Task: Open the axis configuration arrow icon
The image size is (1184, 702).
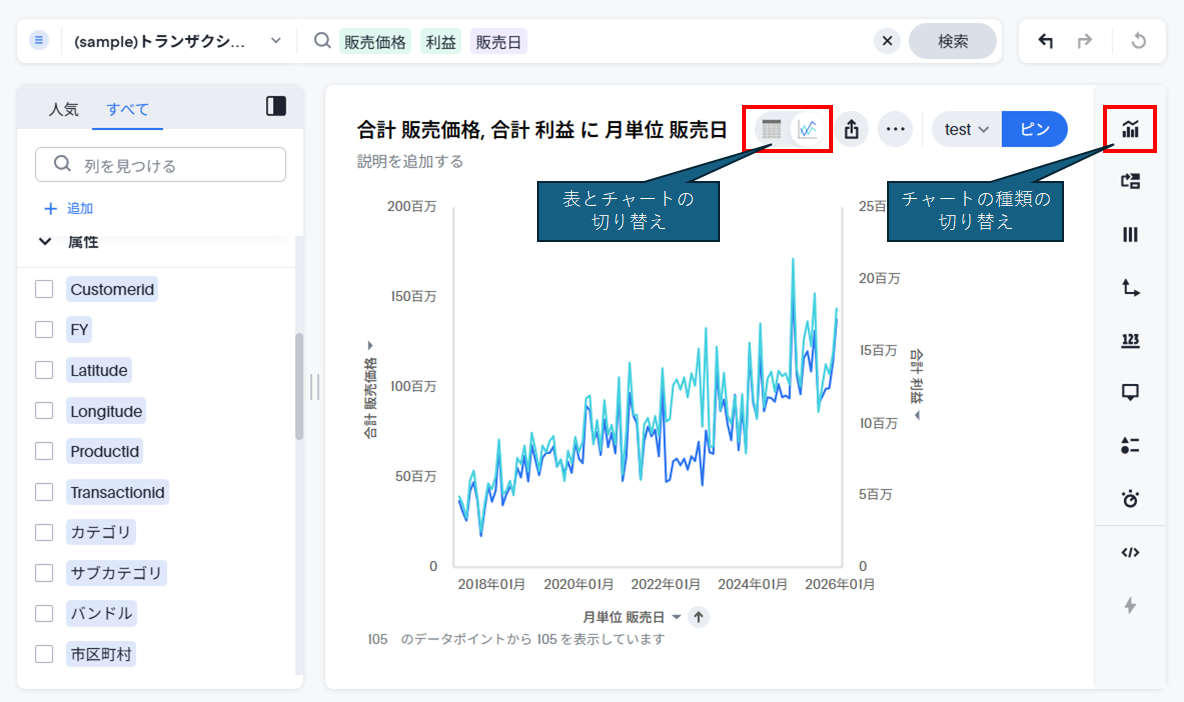Action: tap(1130, 287)
